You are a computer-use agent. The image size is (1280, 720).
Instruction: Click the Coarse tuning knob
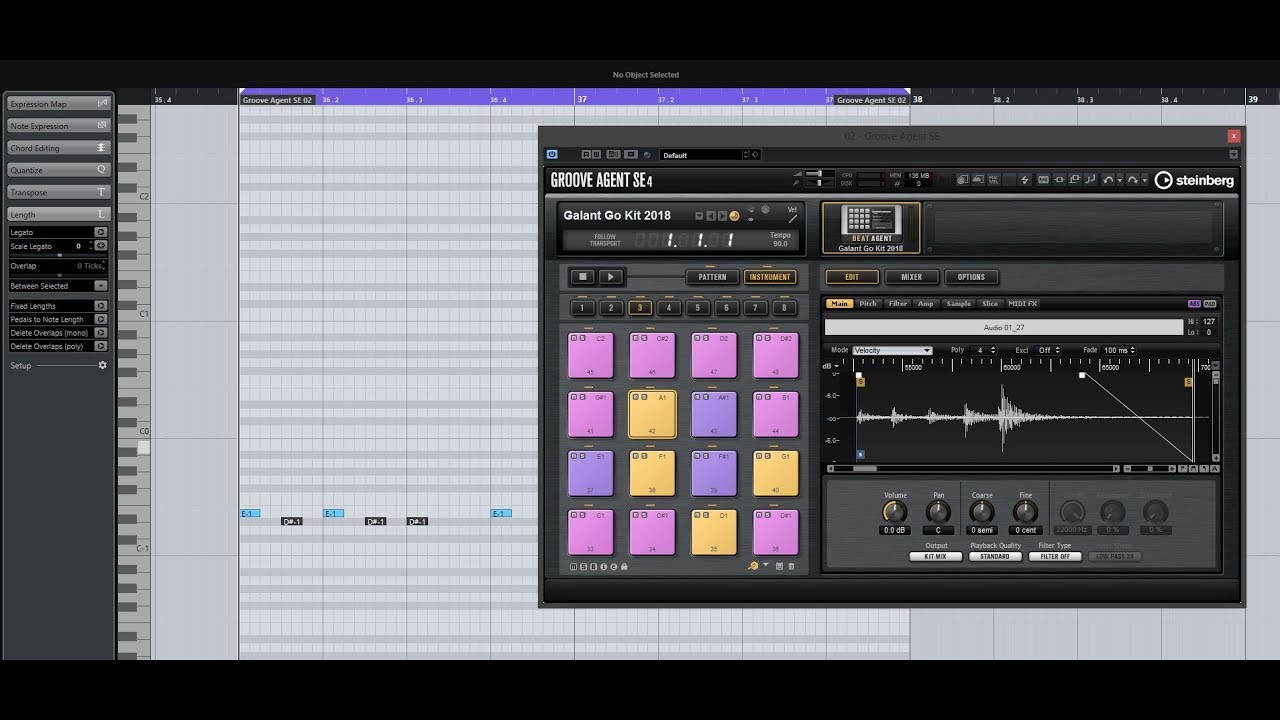pos(982,512)
